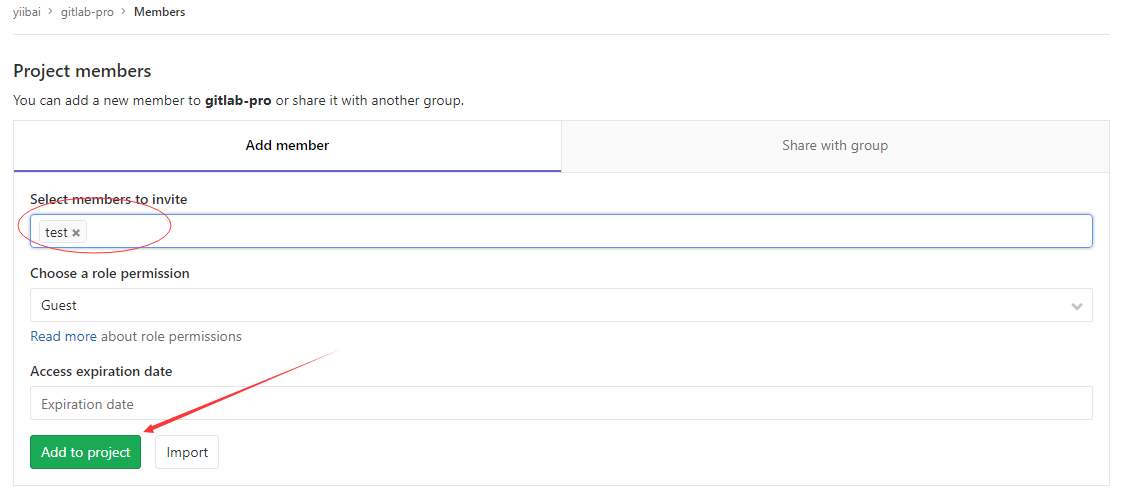Click the chevron arrow of role dropdown
The height and width of the screenshot is (492, 1121).
1077,306
